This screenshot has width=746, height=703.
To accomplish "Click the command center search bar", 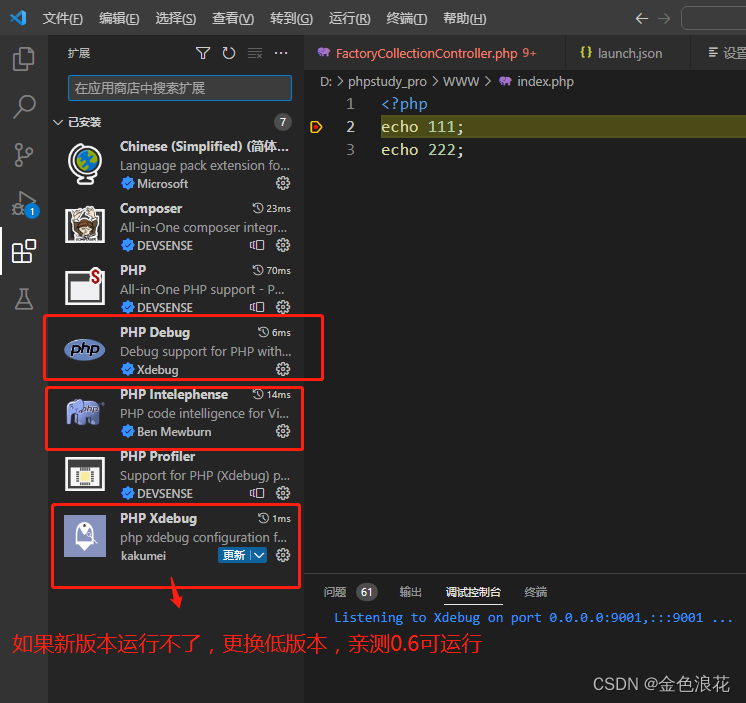I will [x=714, y=19].
